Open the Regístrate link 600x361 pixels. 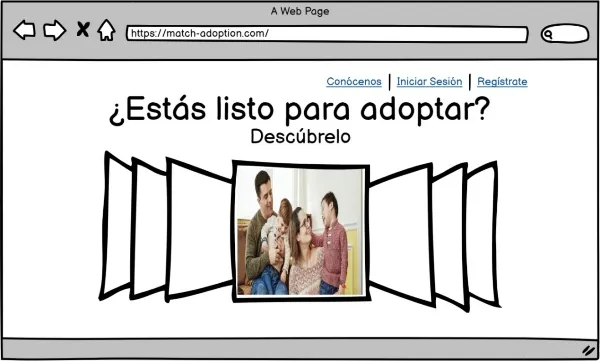pos(502,82)
